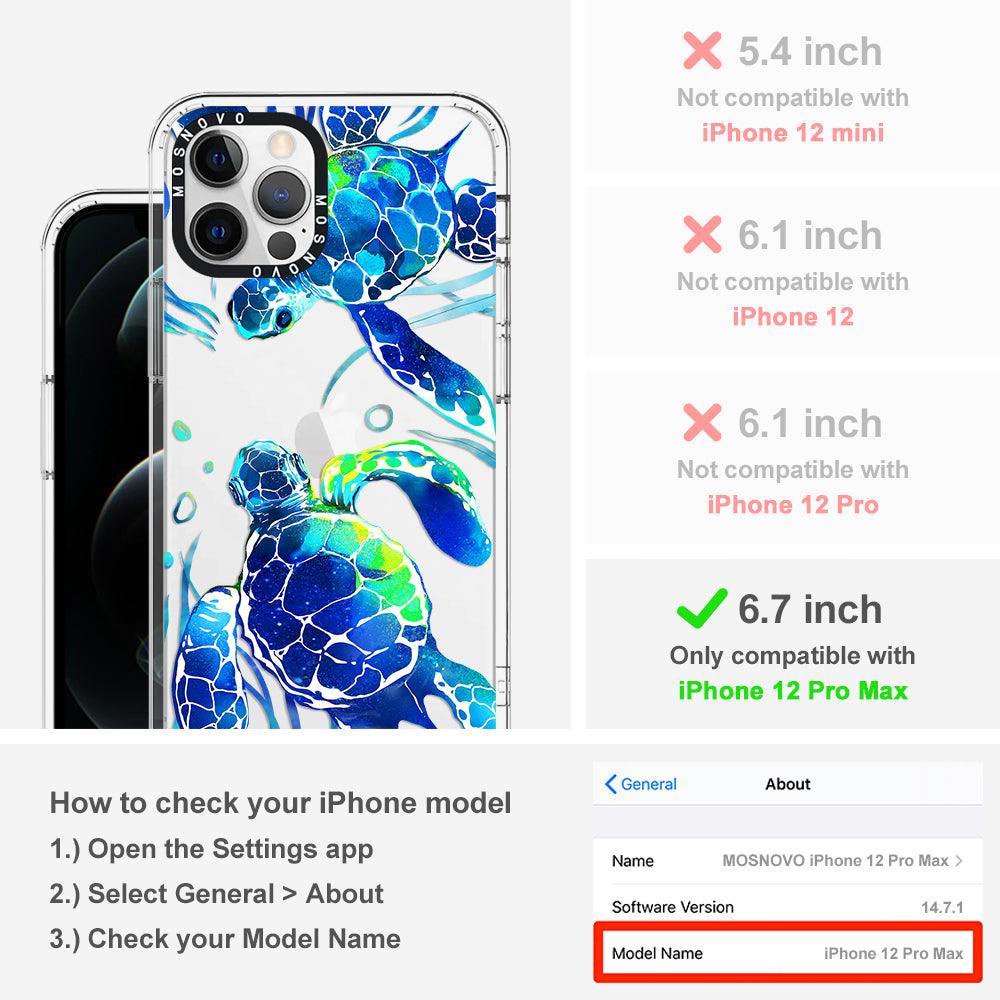Click the iPhone 12 Pro red label
Viewport: 1000px width, 1000px height.
pos(793,504)
